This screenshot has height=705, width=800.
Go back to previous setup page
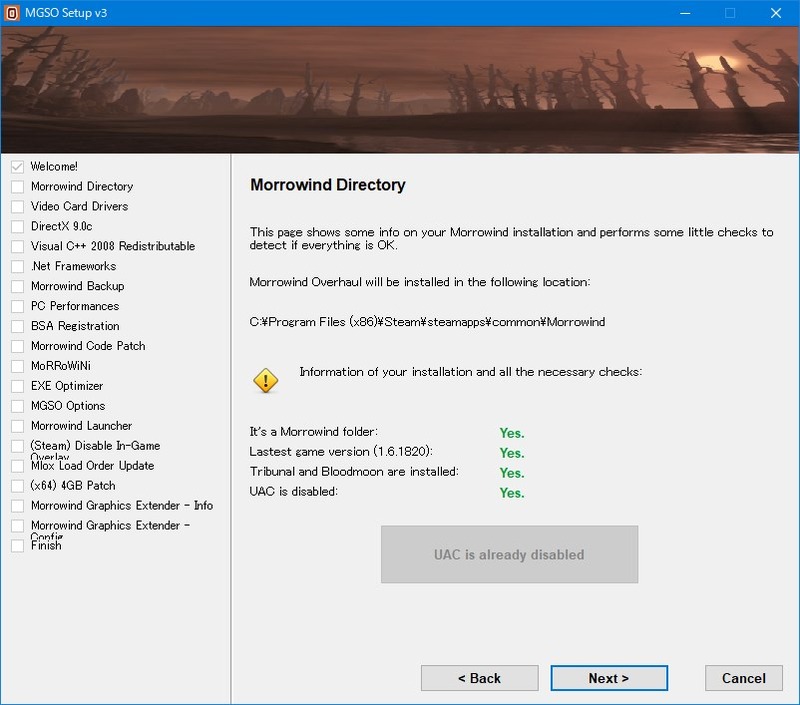[x=479, y=678]
